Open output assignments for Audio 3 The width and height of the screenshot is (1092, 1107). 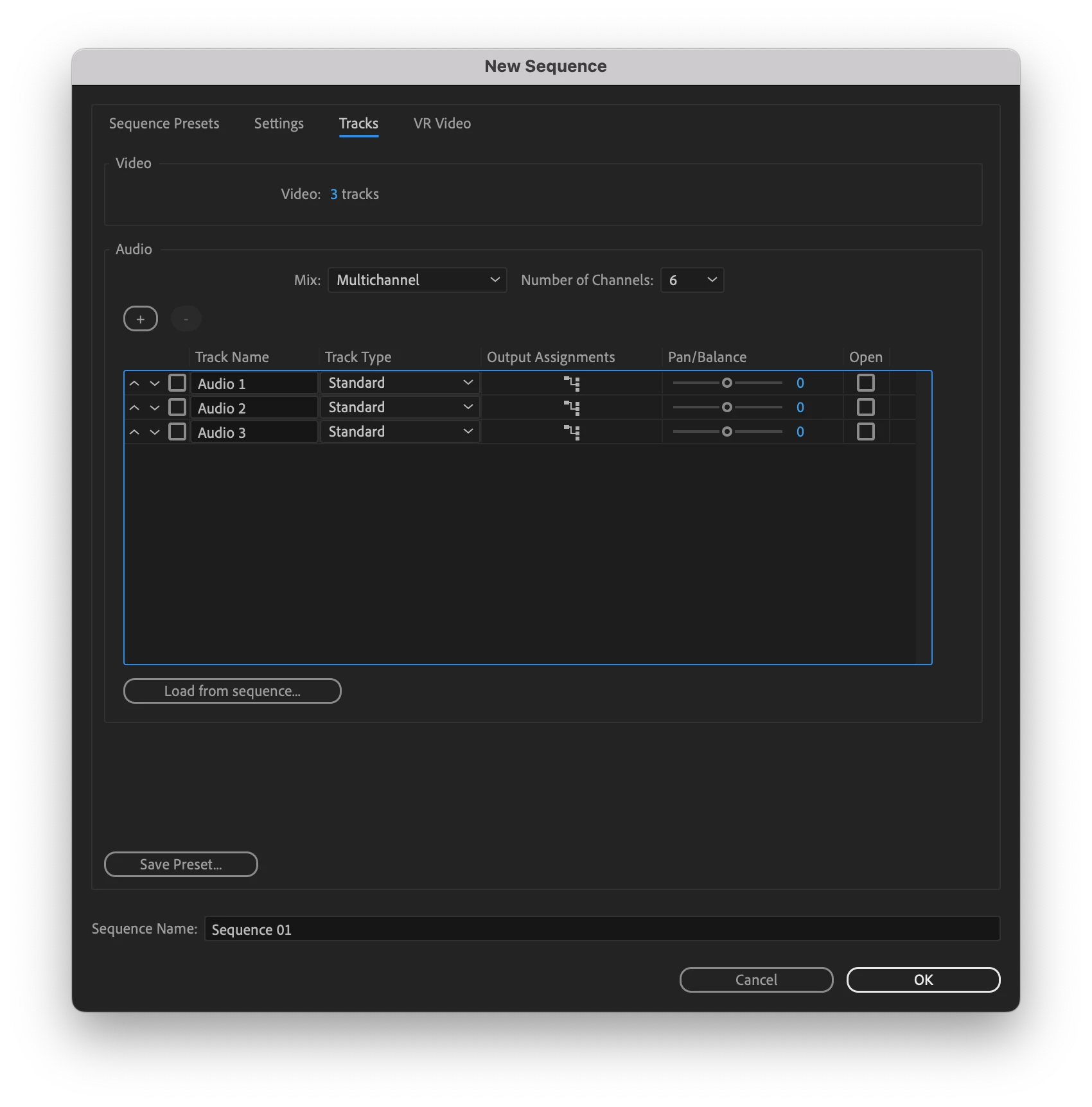[x=572, y=432]
